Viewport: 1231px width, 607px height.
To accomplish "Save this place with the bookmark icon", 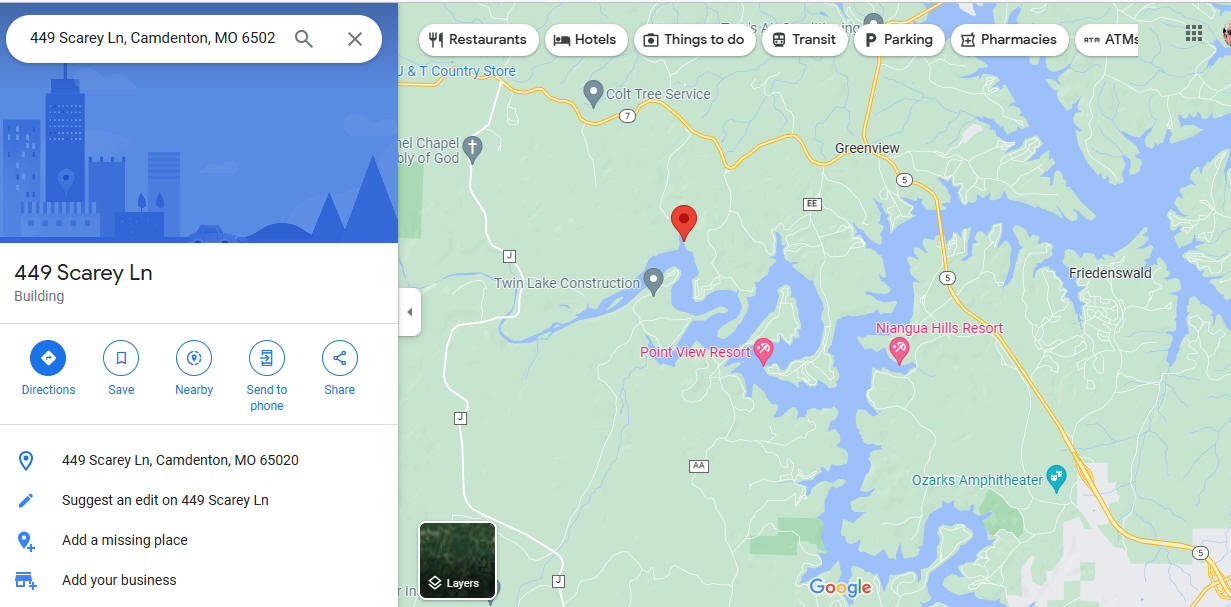I will 121,358.
